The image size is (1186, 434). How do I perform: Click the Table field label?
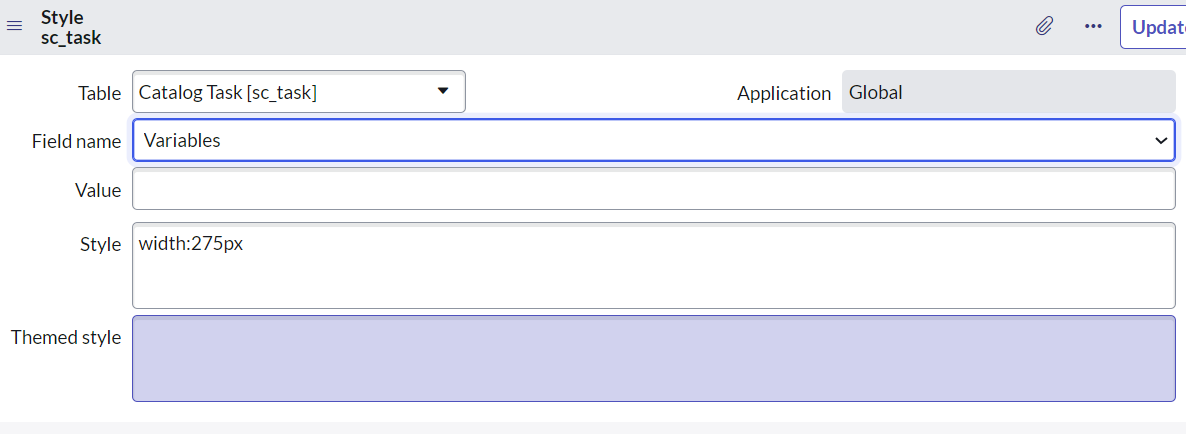(99, 94)
